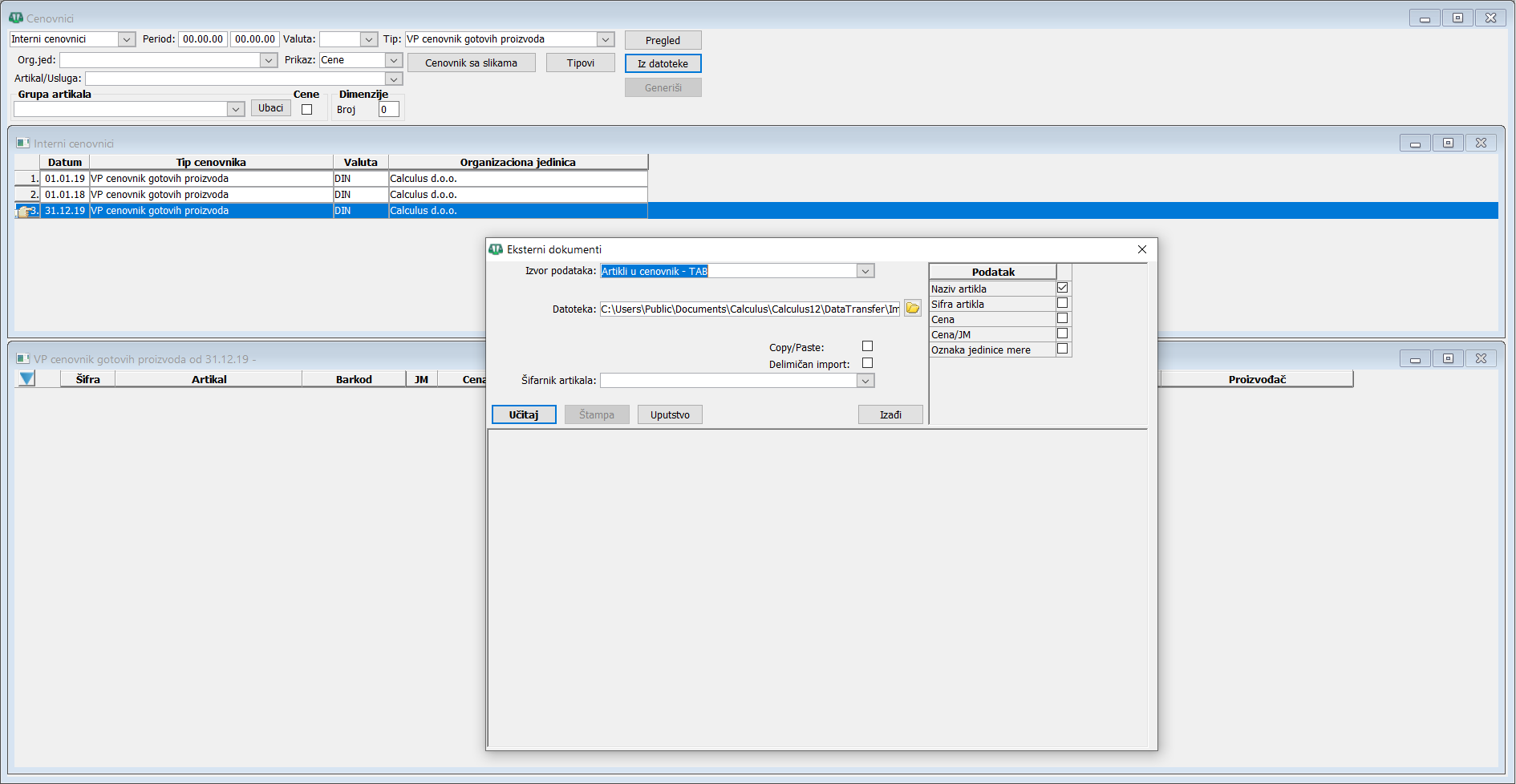Click the blue filter funnel icon
Viewport: 1516px width, 784px height.
(x=26, y=379)
